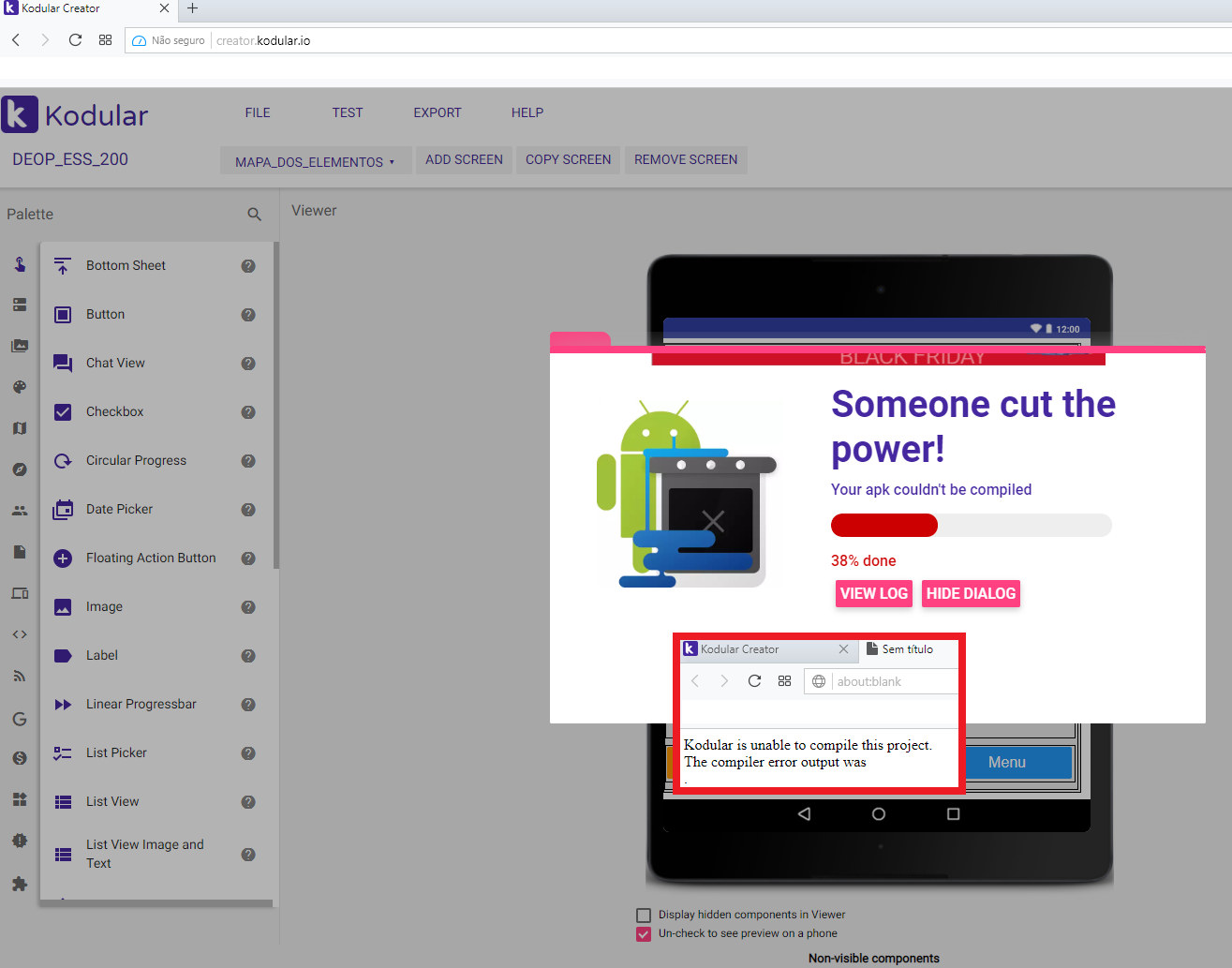Open the Drawing and Animation palette category
This screenshot has height=968, width=1232.
click(x=19, y=386)
